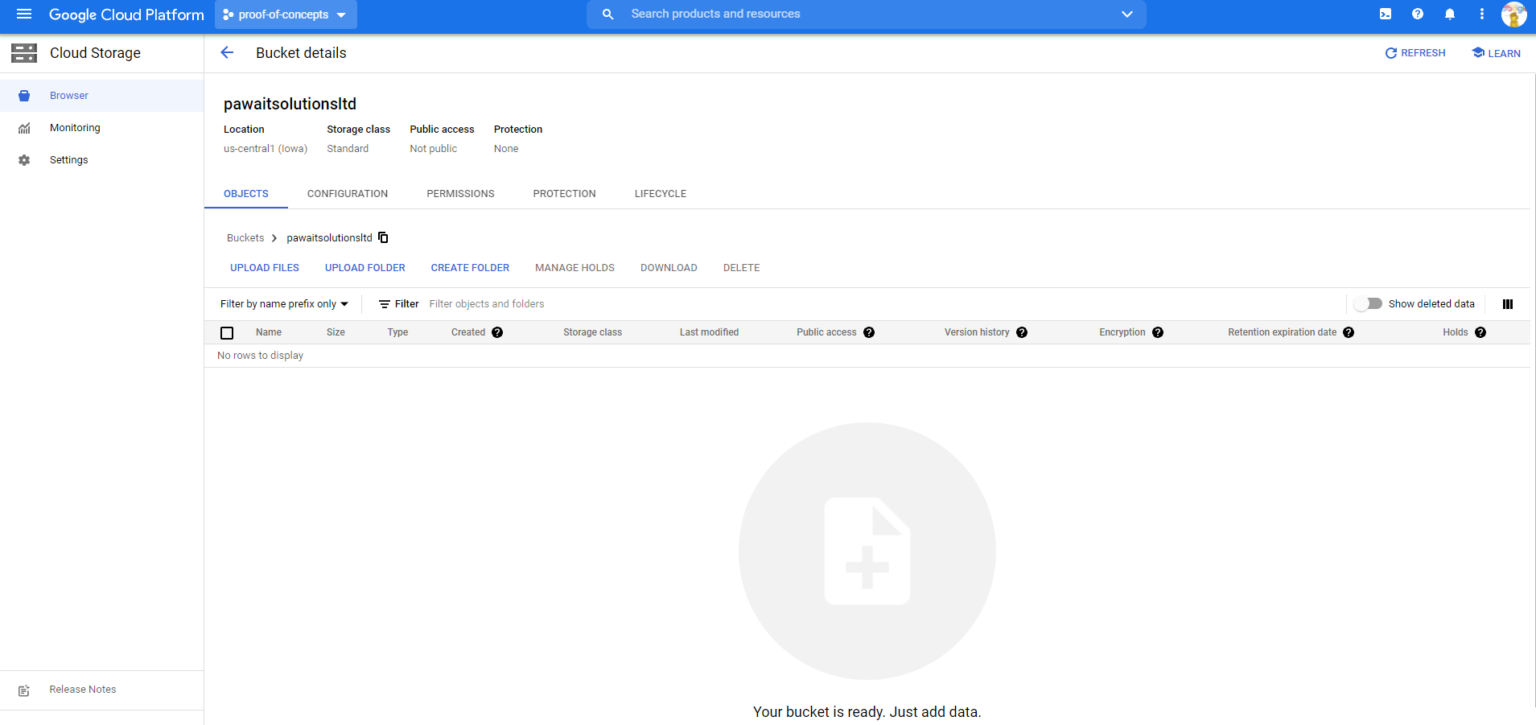Click the back arrow next to Bucket details
Image resolution: width=1536 pixels, height=725 pixels.
[x=227, y=53]
